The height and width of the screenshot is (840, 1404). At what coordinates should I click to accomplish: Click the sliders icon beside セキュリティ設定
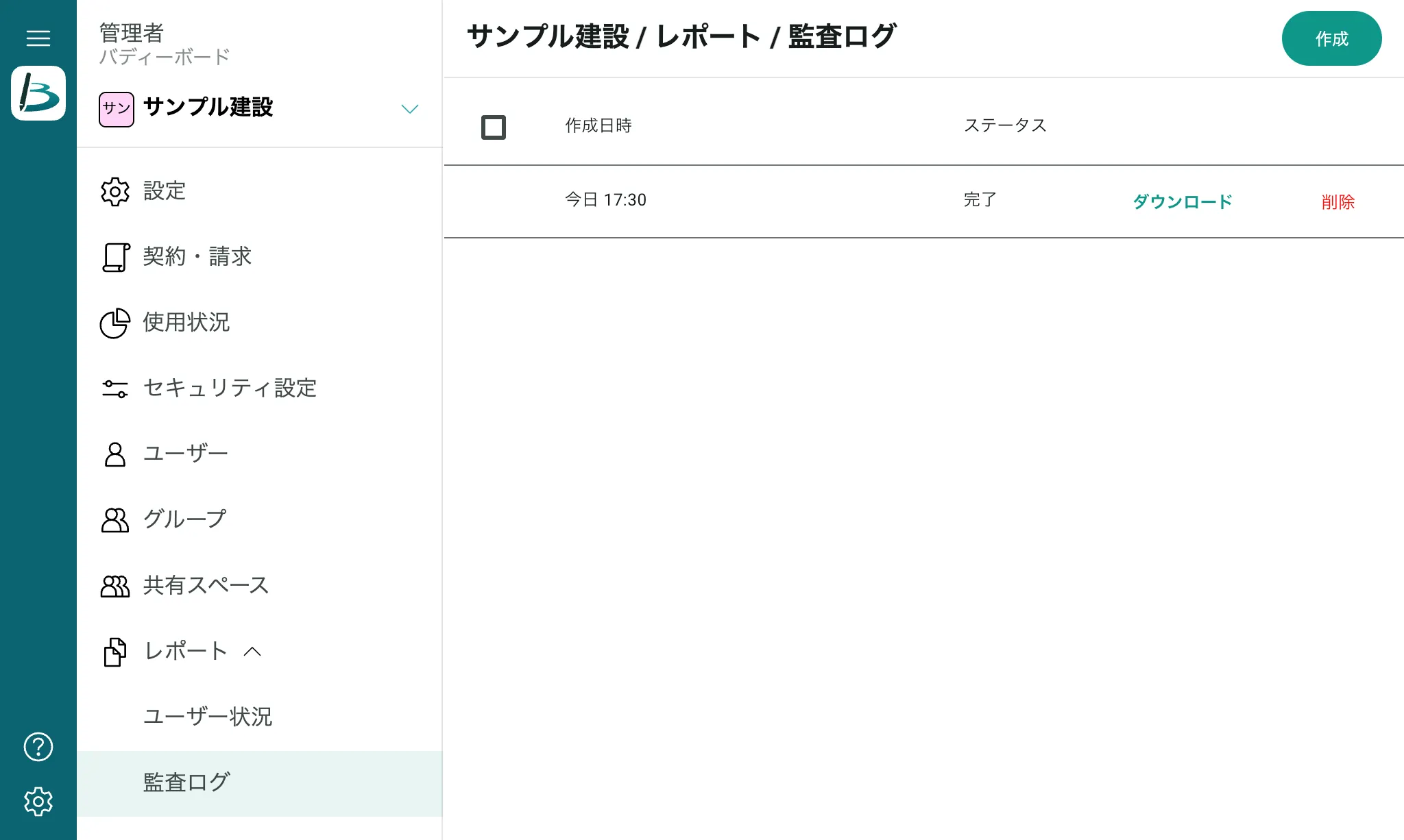pos(115,389)
